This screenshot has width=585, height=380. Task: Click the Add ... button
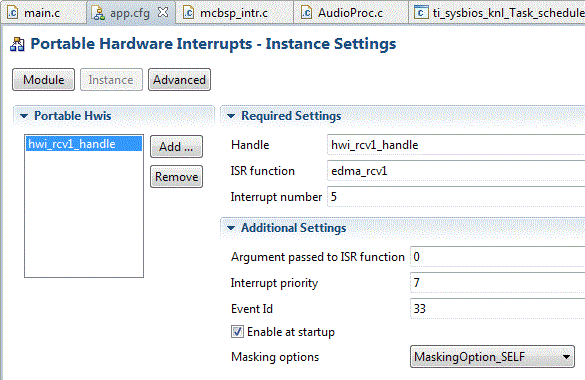click(176, 147)
